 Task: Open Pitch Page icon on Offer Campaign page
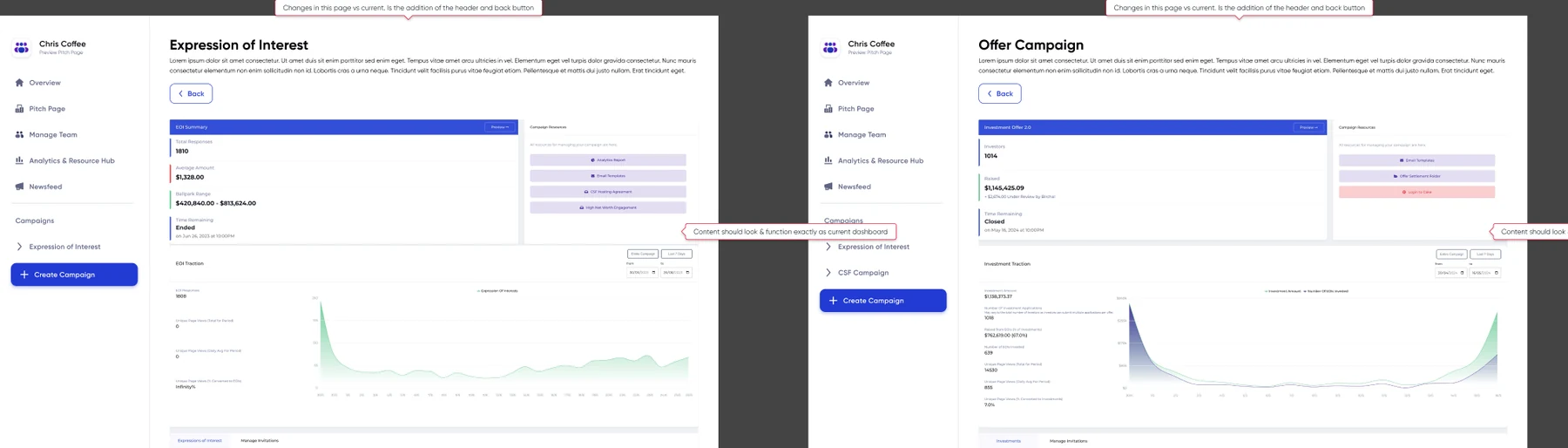coord(828,109)
